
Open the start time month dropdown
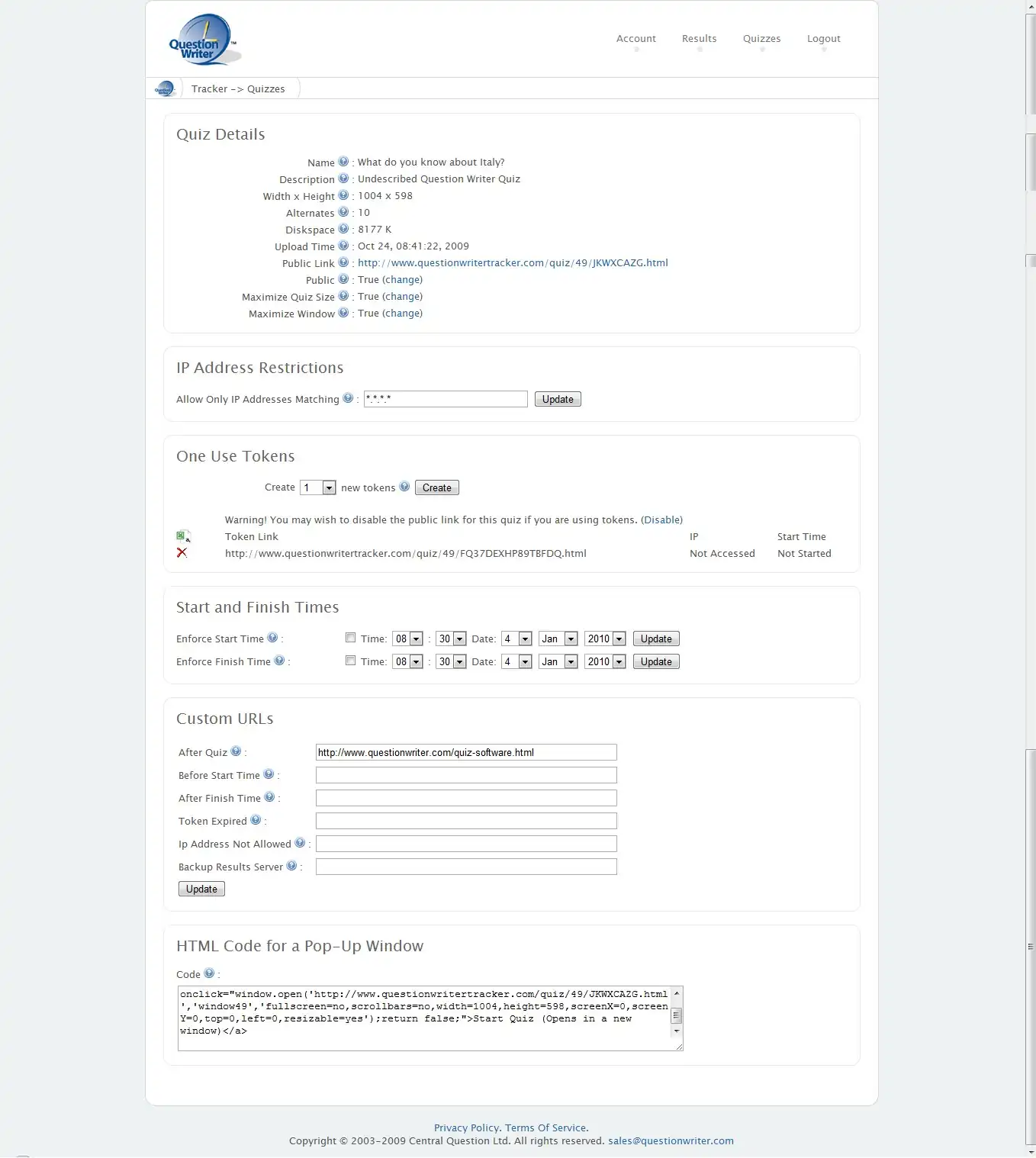[558, 639]
